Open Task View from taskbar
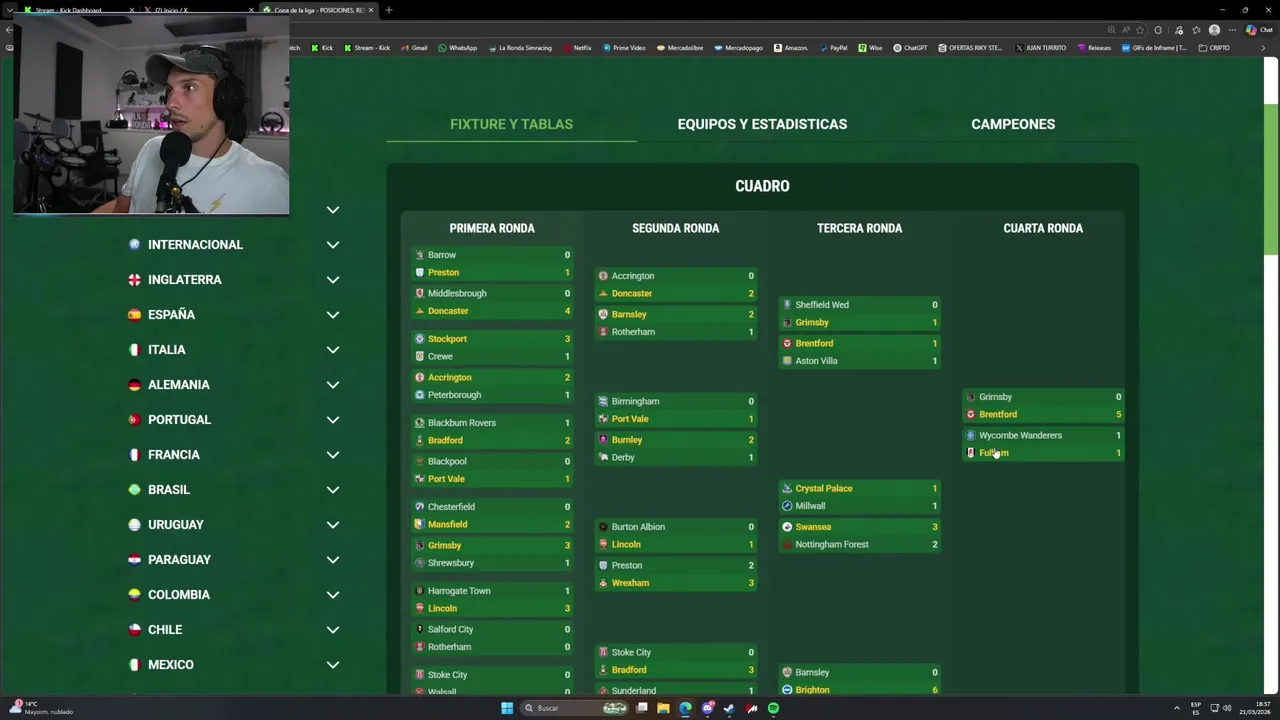Viewport: 1280px width, 720px height. click(x=642, y=708)
